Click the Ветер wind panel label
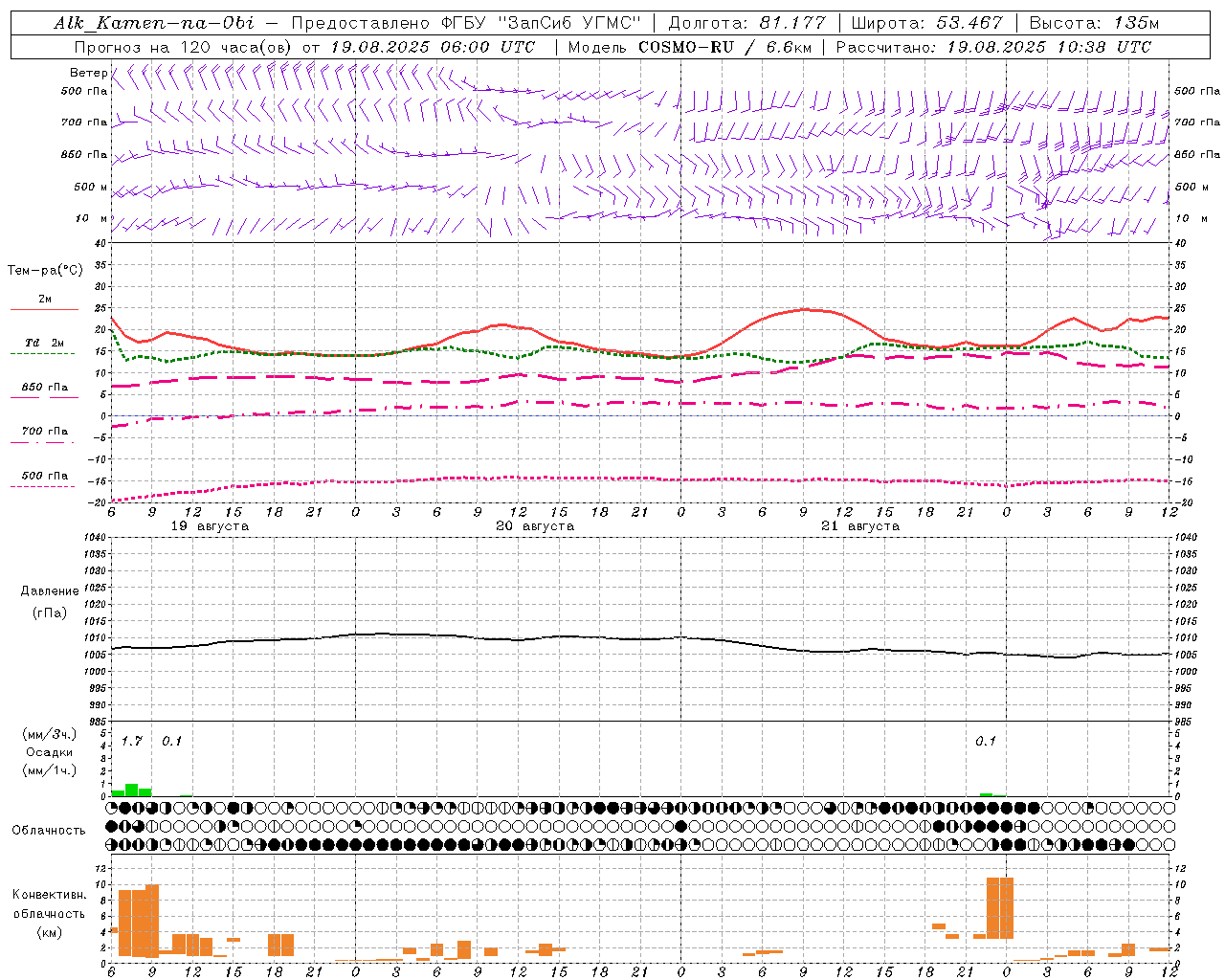Image resolution: width=1225 pixels, height=980 pixels. (88, 73)
